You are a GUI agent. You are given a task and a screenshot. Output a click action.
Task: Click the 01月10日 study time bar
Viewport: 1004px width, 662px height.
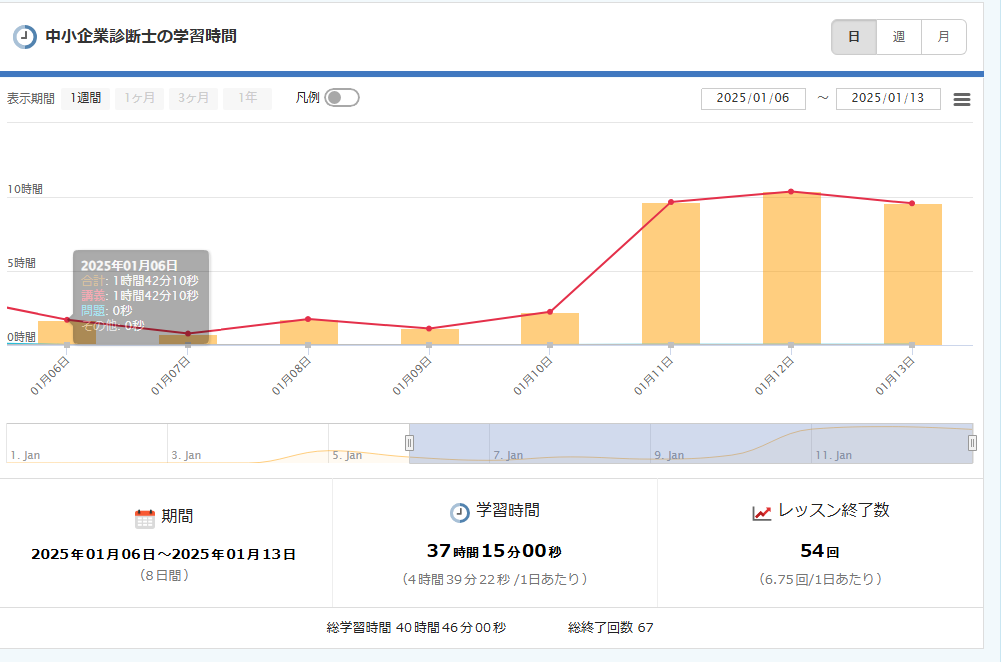coord(550,329)
